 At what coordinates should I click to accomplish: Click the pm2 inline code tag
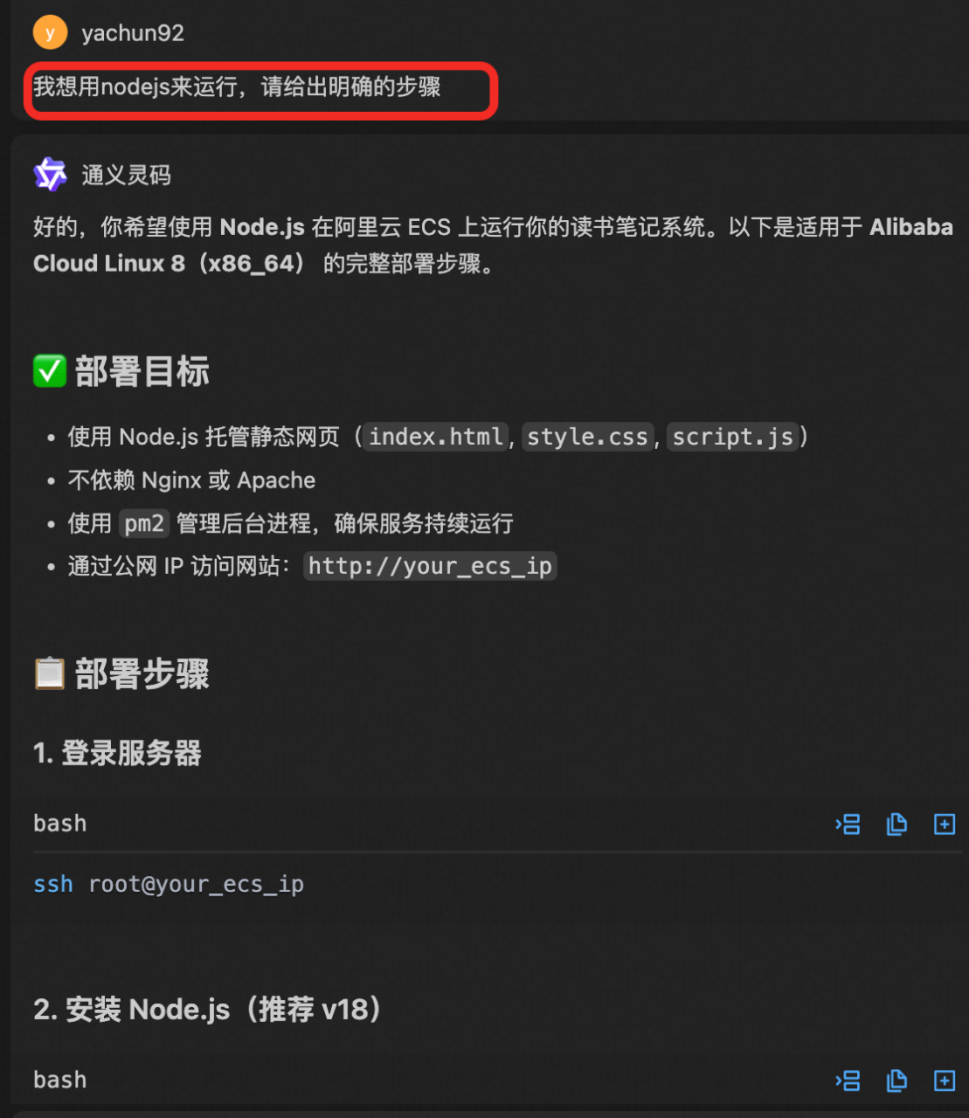(x=144, y=523)
